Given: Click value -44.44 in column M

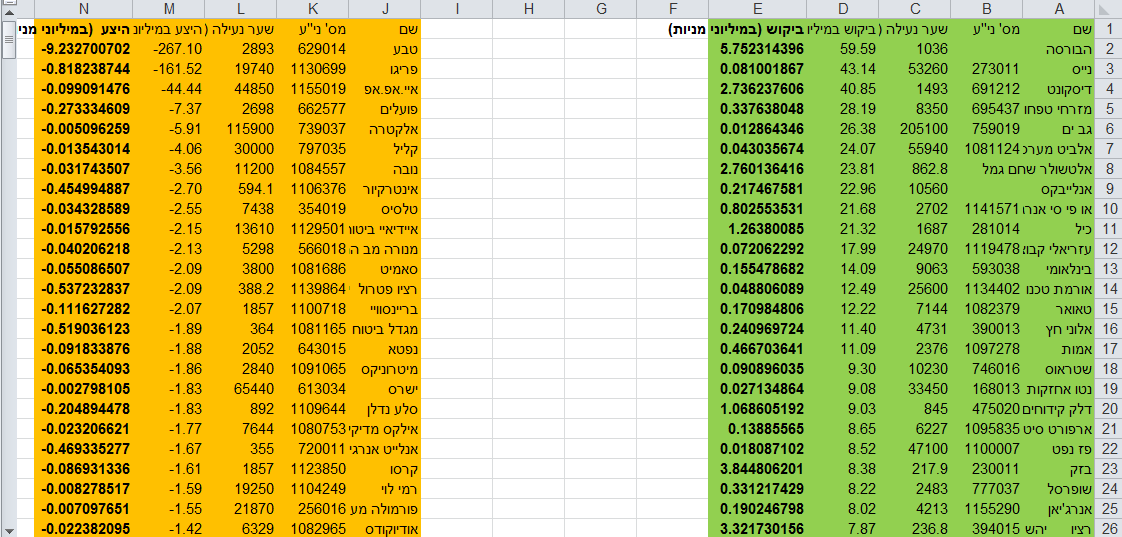Looking at the screenshot, I should (x=169, y=90).
